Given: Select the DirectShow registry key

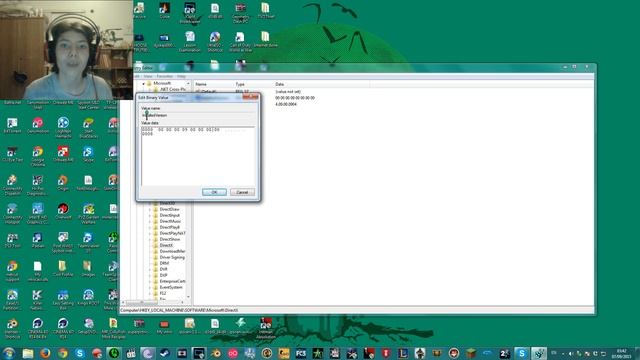Looking at the screenshot, I should (x=170, y=239).
